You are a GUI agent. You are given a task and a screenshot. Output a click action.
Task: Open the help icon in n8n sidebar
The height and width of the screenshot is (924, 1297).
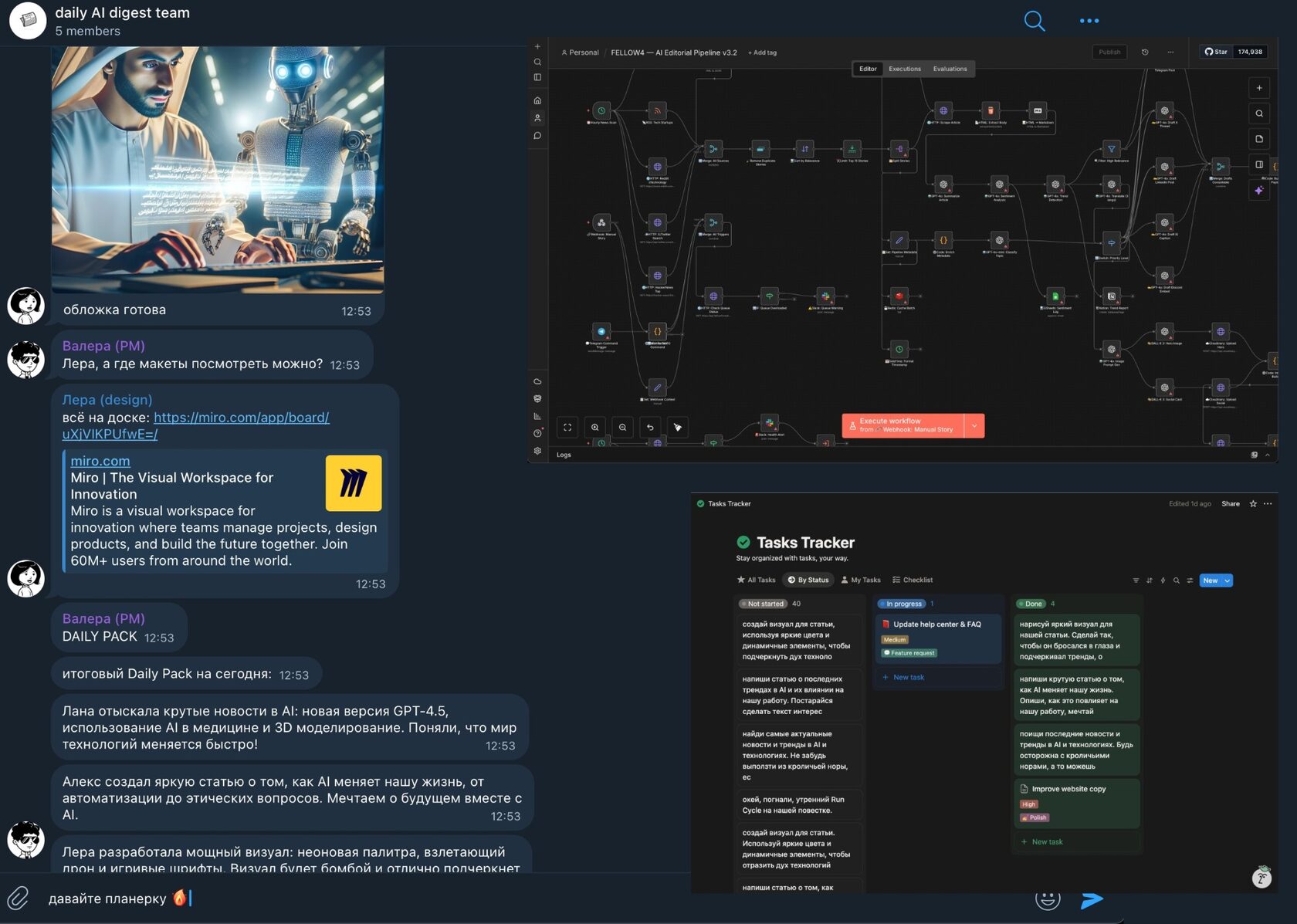pyautogui.click(x=537, y=433)
